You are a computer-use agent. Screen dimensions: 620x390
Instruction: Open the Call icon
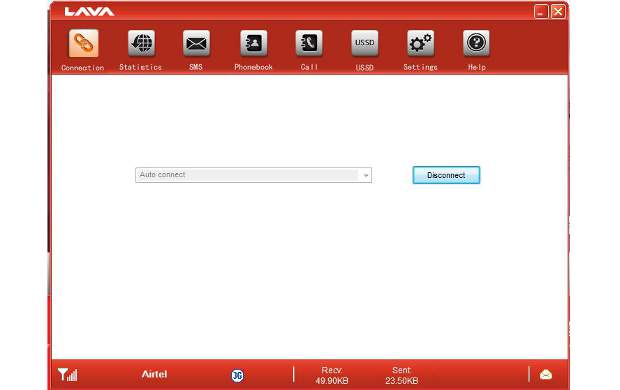[x=309, y=43]
